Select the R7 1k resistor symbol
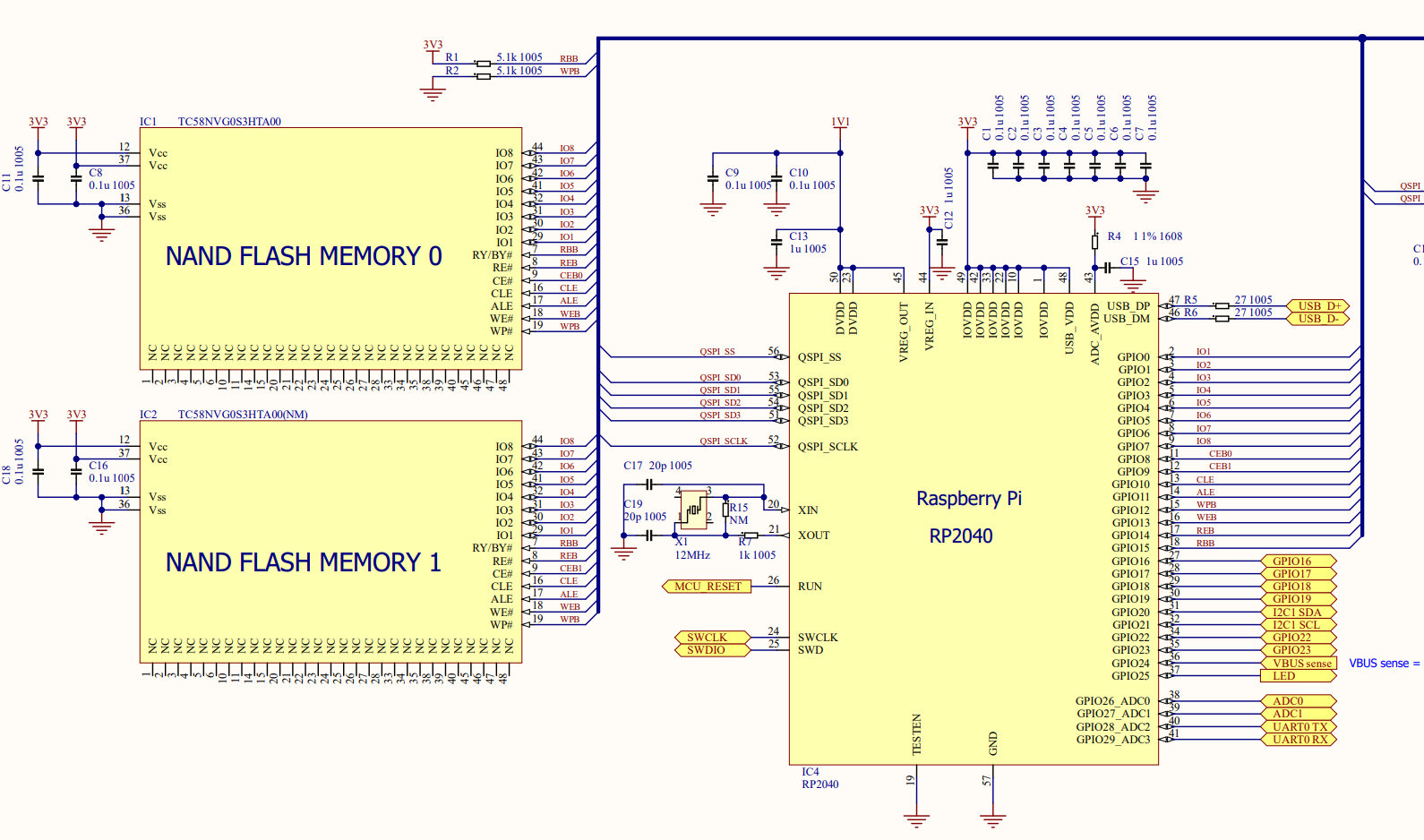Viewport: 1424px width, 840px height. [751, 536]
